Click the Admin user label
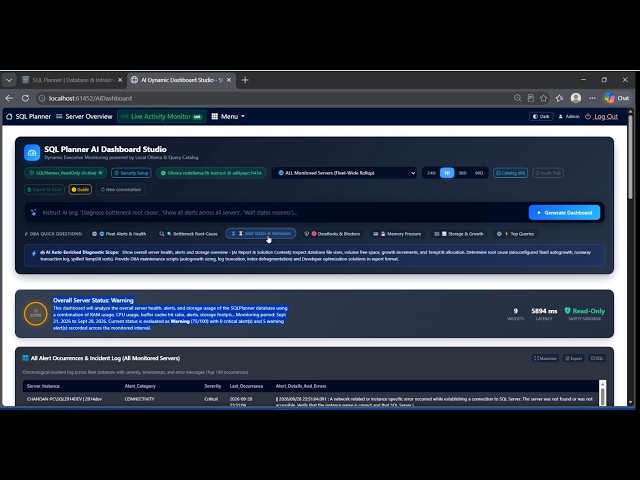 tap(569, 116)
